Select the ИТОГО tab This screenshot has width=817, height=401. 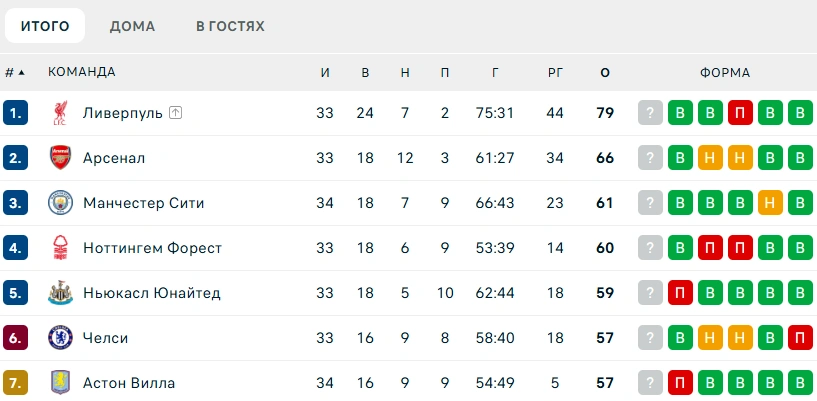point(45,26)
